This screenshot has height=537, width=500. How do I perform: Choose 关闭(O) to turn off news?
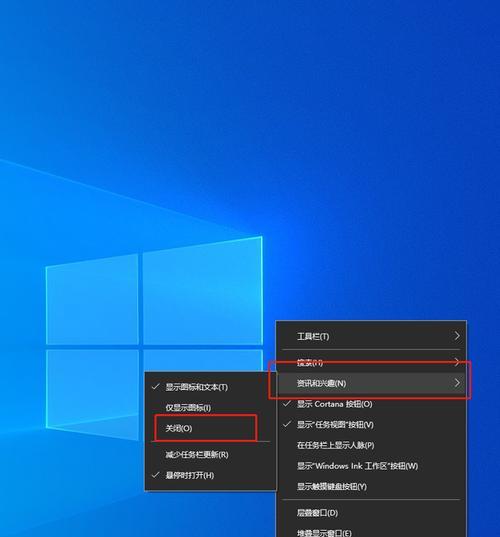point(210,428)
